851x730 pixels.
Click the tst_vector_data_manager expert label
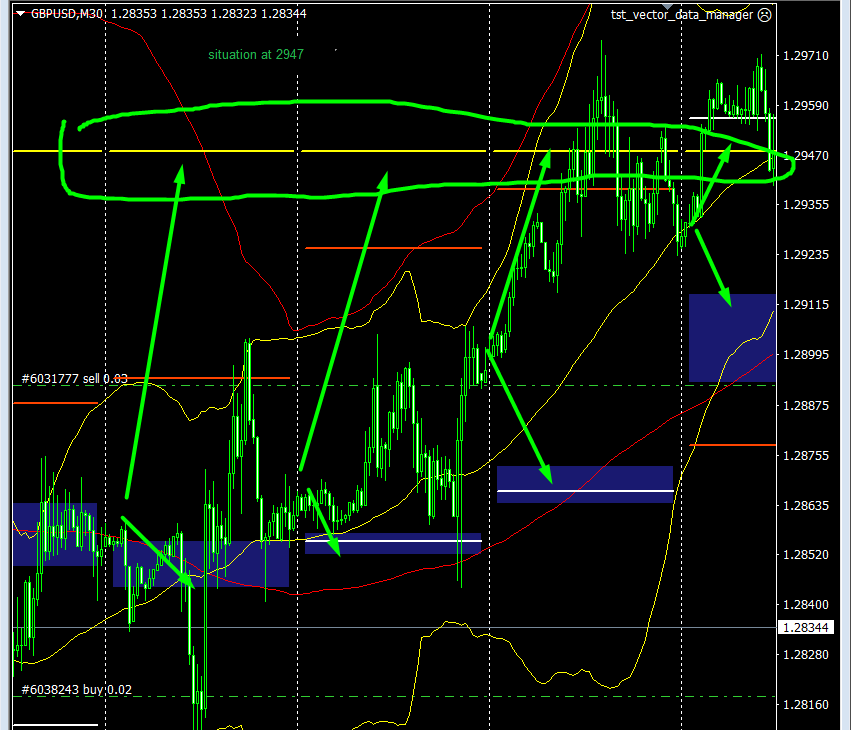(x=682, y=15)
